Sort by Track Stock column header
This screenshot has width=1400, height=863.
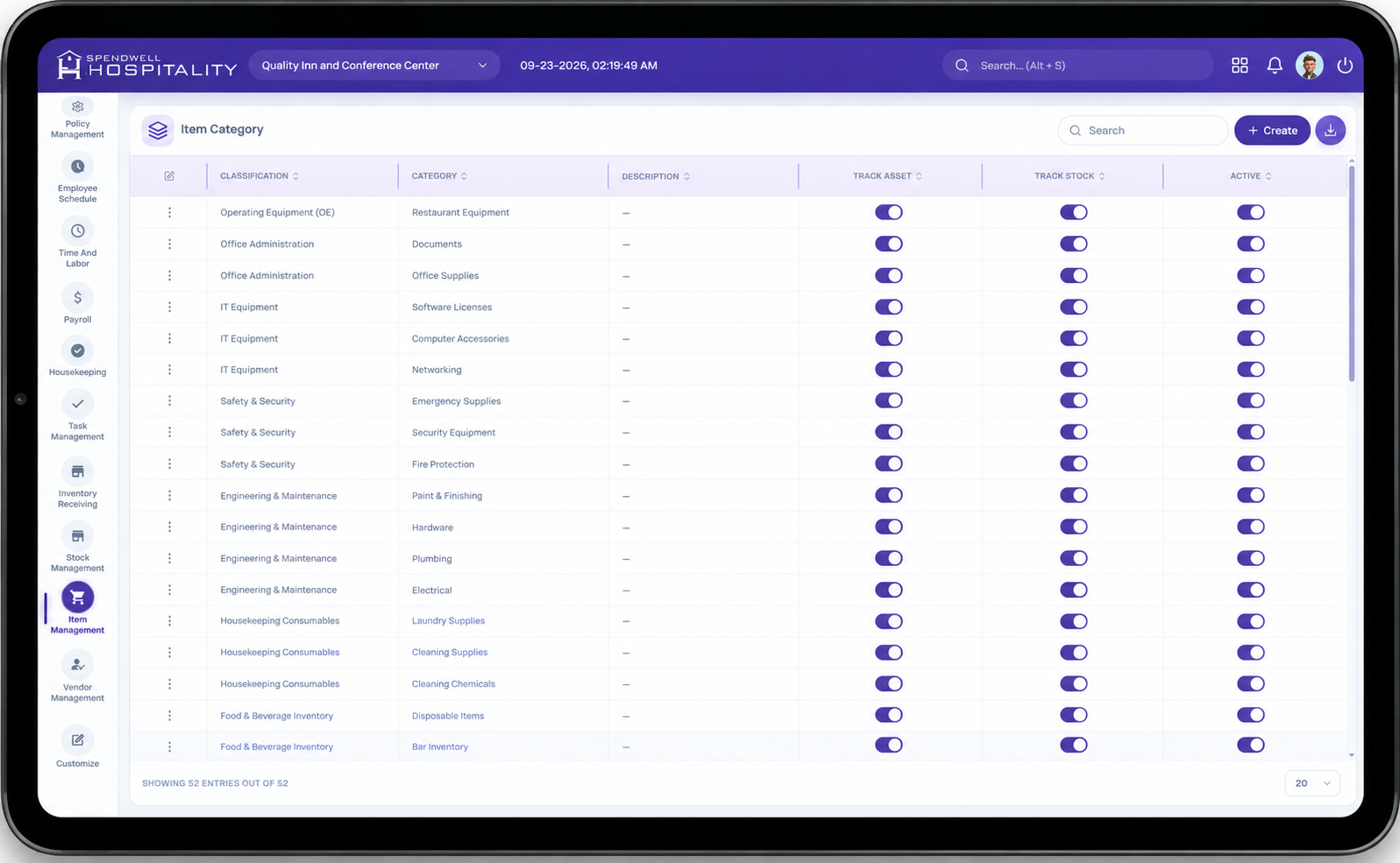coord(1070,176)
